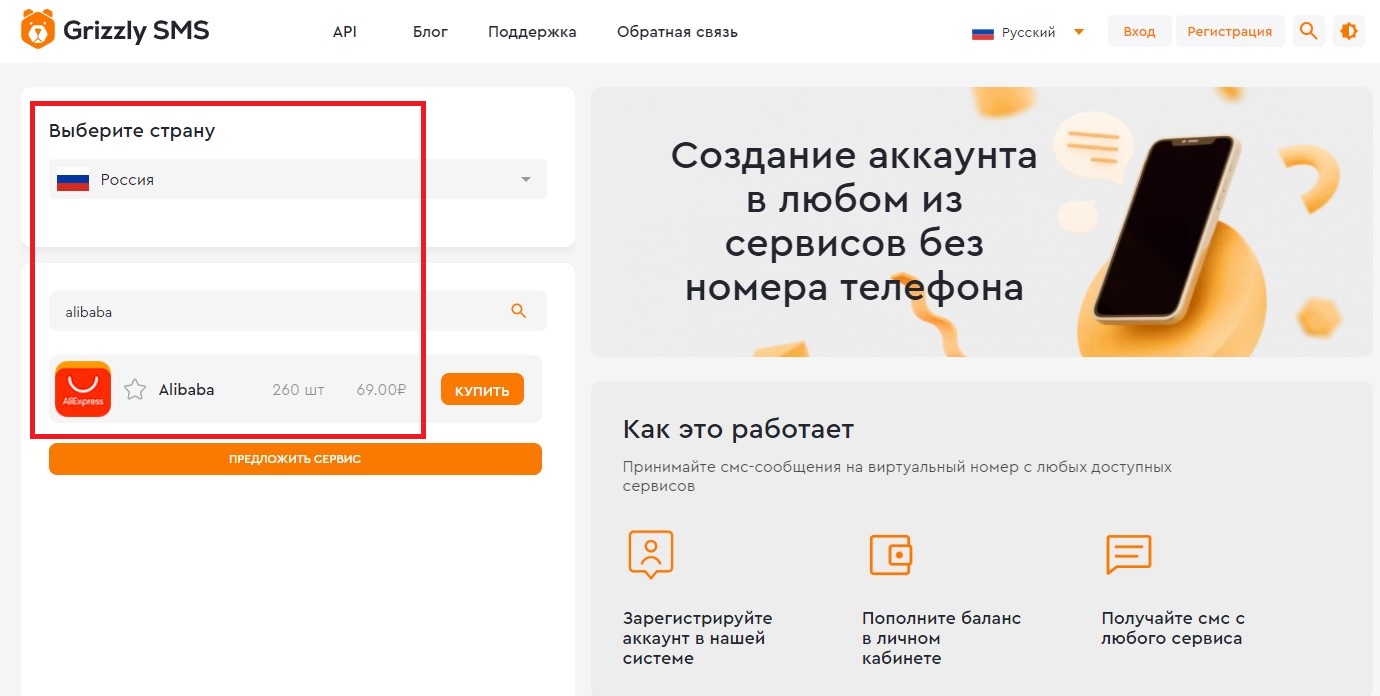This screenshot has height=696, width=1380.
Task: Click the Создание аккаунта banner headline
Action: pyautogui.click(x=854, y=221)
